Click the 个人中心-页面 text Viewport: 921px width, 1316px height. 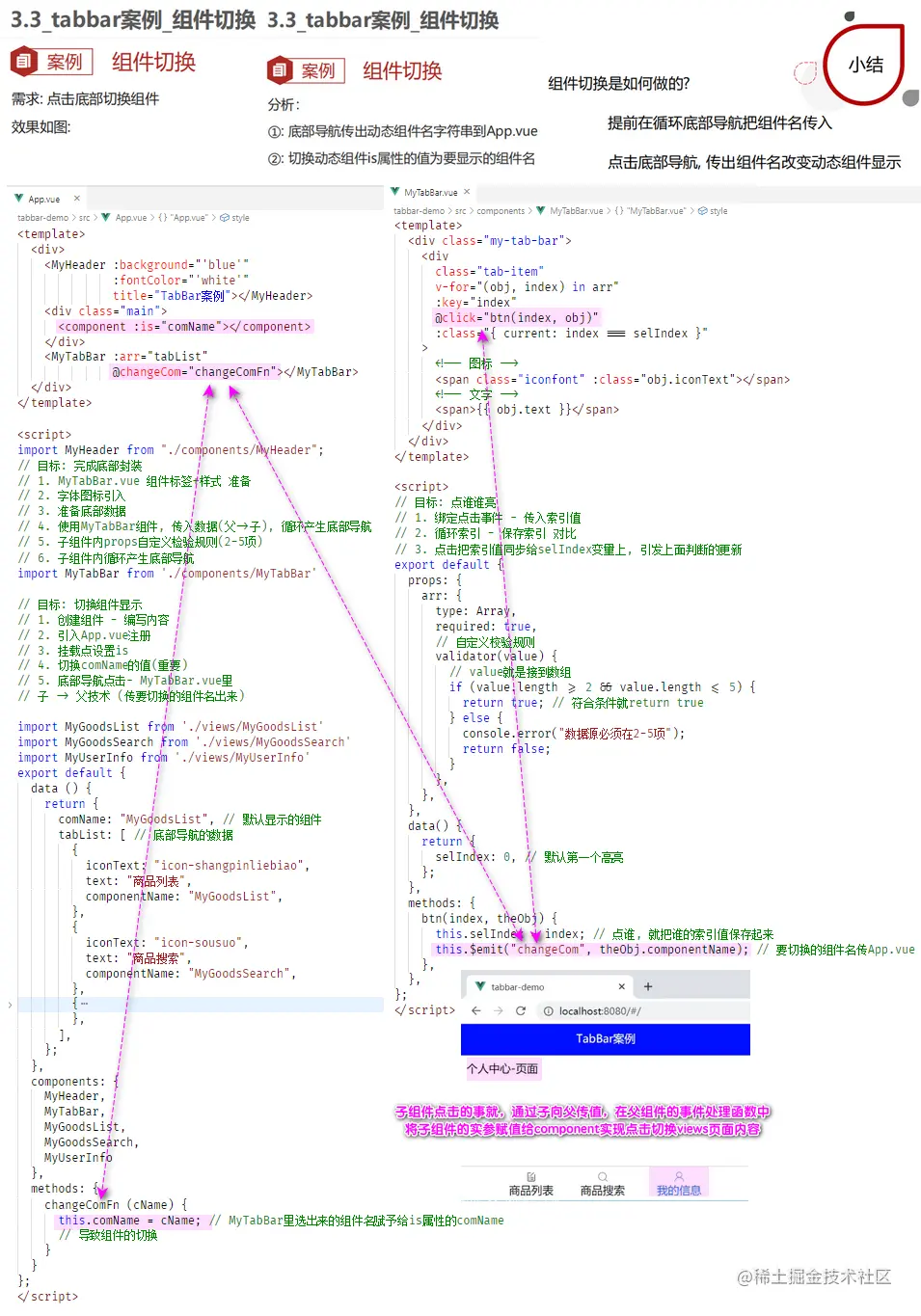[x=502, y=1068]
